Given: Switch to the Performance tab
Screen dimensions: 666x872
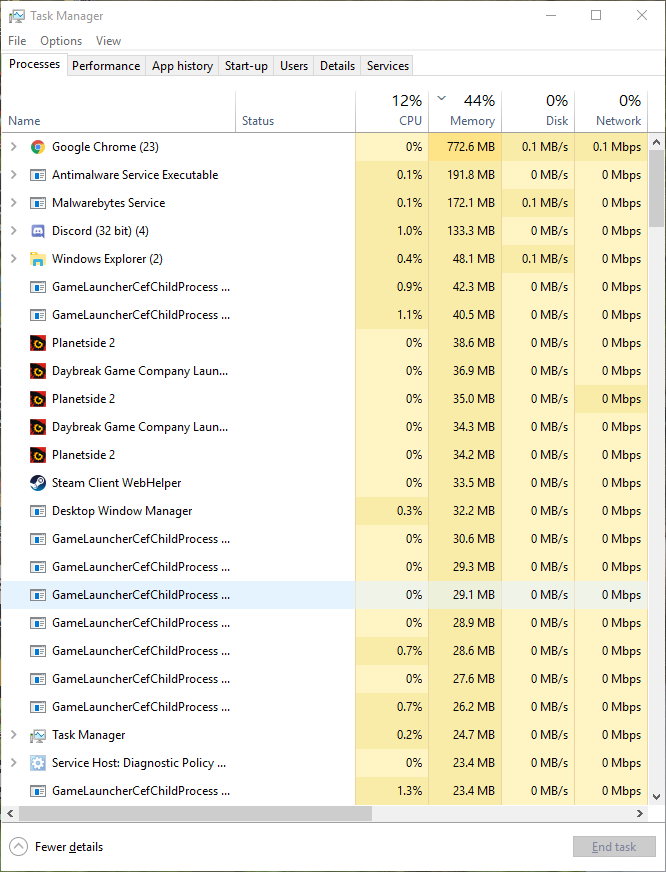Looking at the screenshot, I should [106, 66].
